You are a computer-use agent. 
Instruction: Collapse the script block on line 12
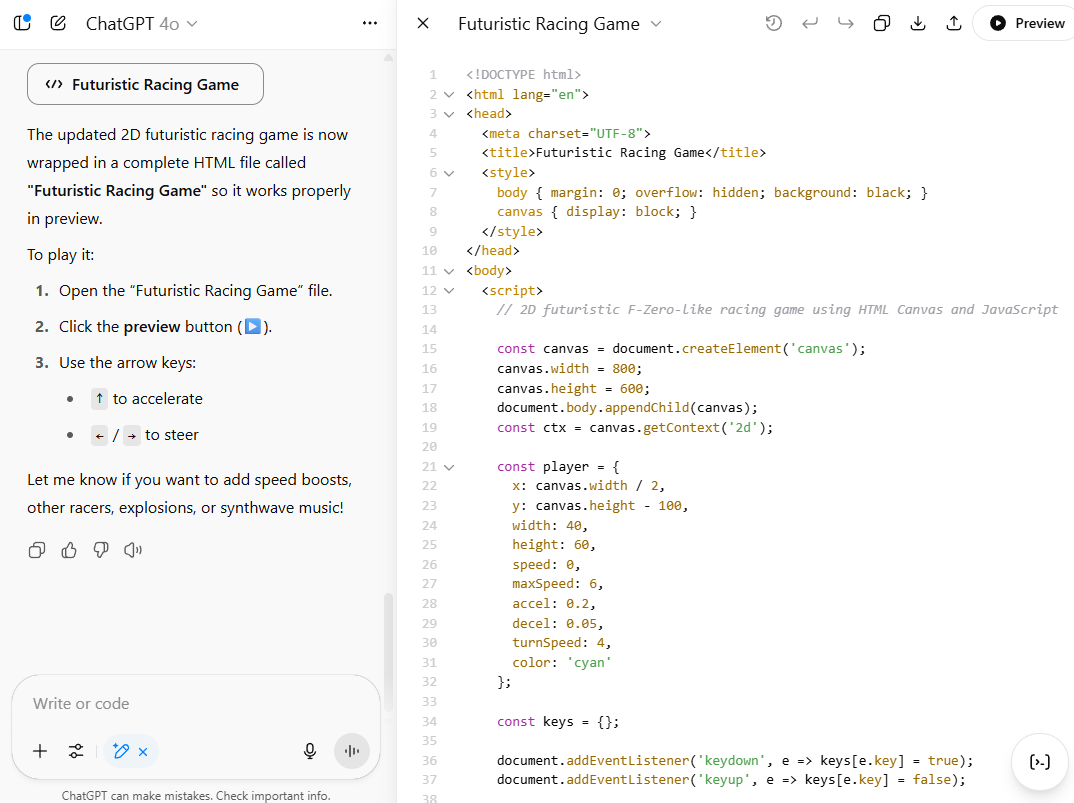(x=449, y=291)
